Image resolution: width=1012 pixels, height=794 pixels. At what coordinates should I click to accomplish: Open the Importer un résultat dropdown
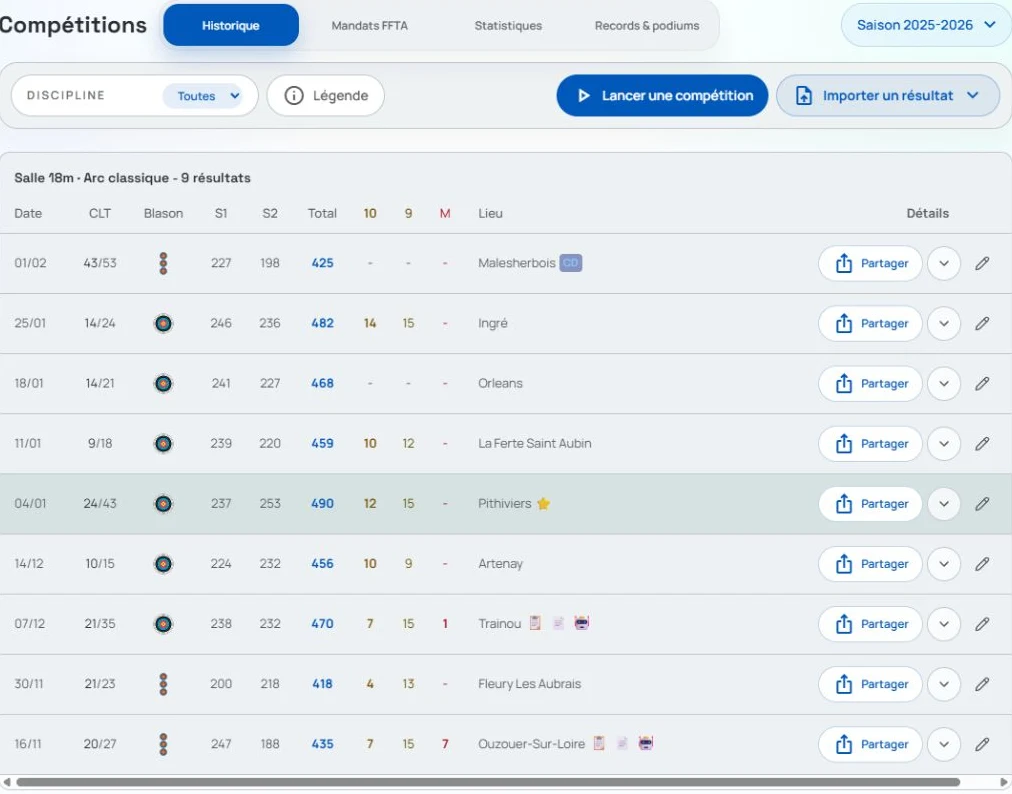[887, 96]
